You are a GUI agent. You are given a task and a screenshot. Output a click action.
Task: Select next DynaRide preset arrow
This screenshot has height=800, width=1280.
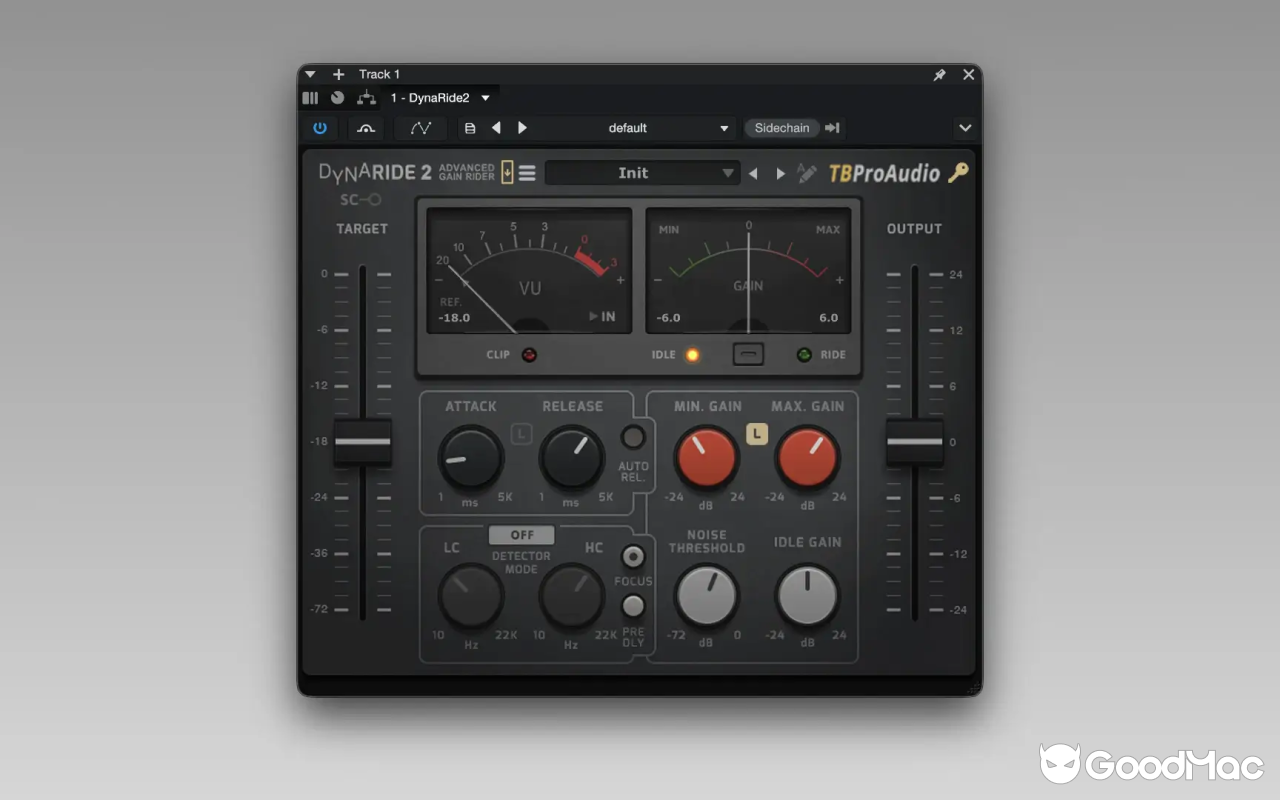click(781, 174)
